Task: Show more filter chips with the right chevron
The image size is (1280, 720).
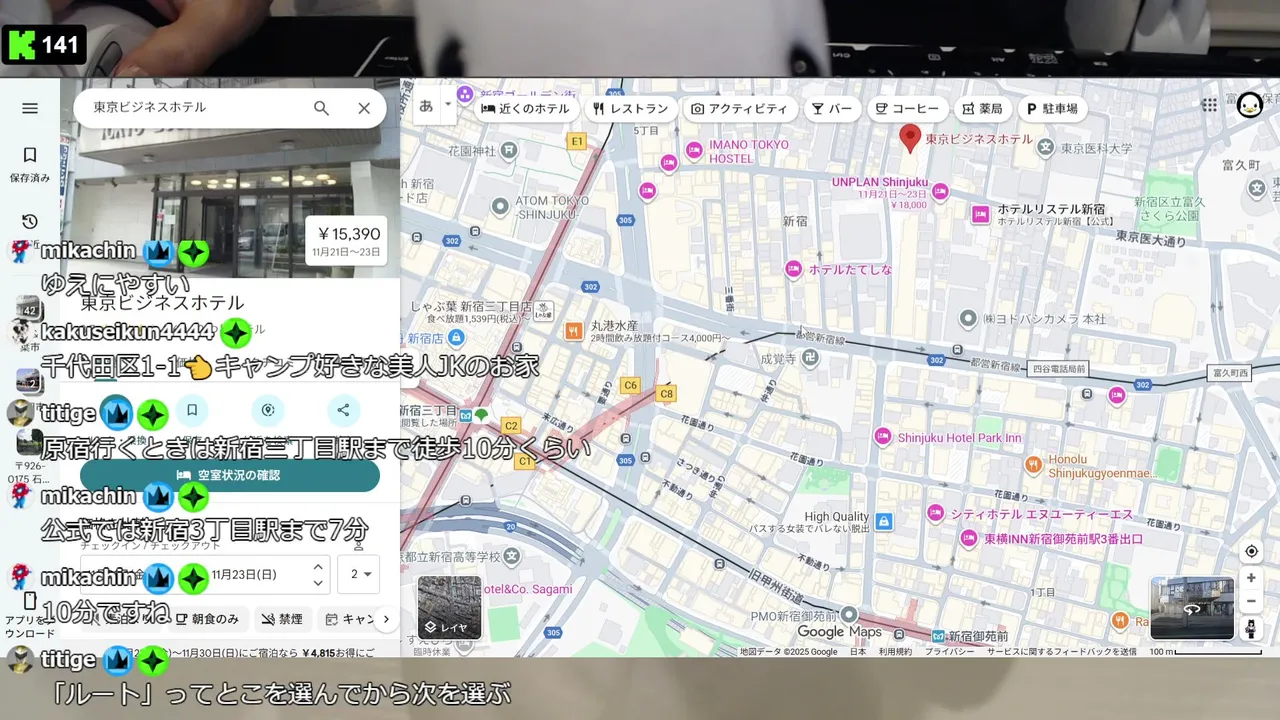Action: pyautogui.click(x=386, y=619)
